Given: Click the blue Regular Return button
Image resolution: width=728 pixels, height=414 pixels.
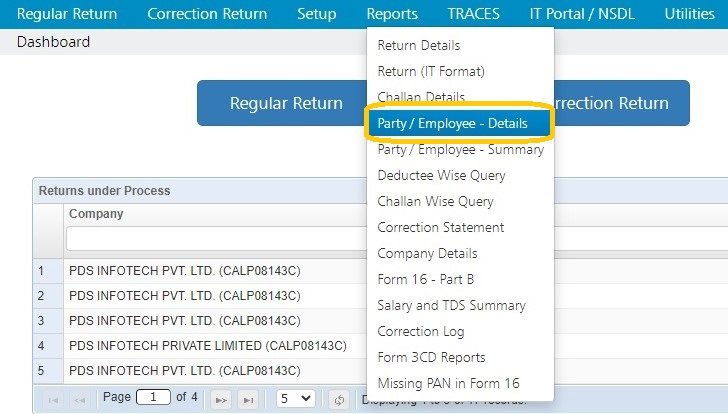Looking at the screenshot, I should click(286, 103).
